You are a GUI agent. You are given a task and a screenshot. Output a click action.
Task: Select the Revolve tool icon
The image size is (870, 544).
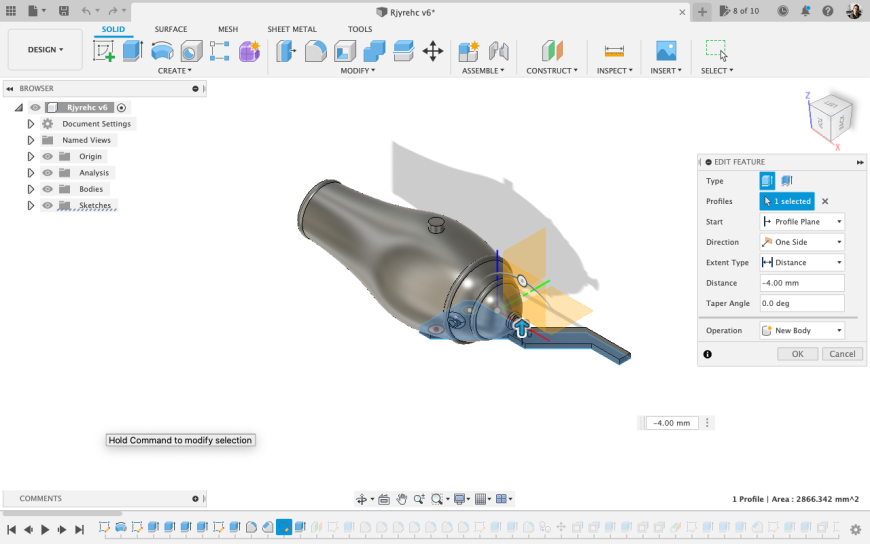point(162,51)
